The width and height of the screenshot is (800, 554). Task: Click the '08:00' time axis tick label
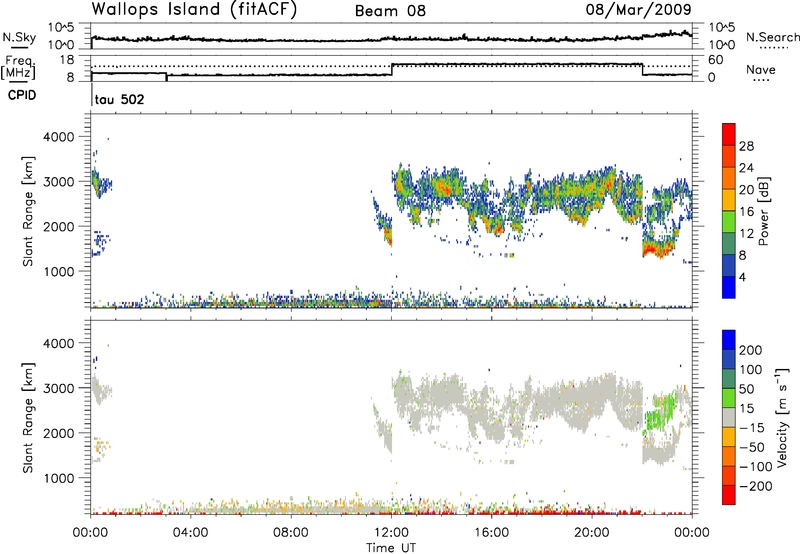pos(291,533)
